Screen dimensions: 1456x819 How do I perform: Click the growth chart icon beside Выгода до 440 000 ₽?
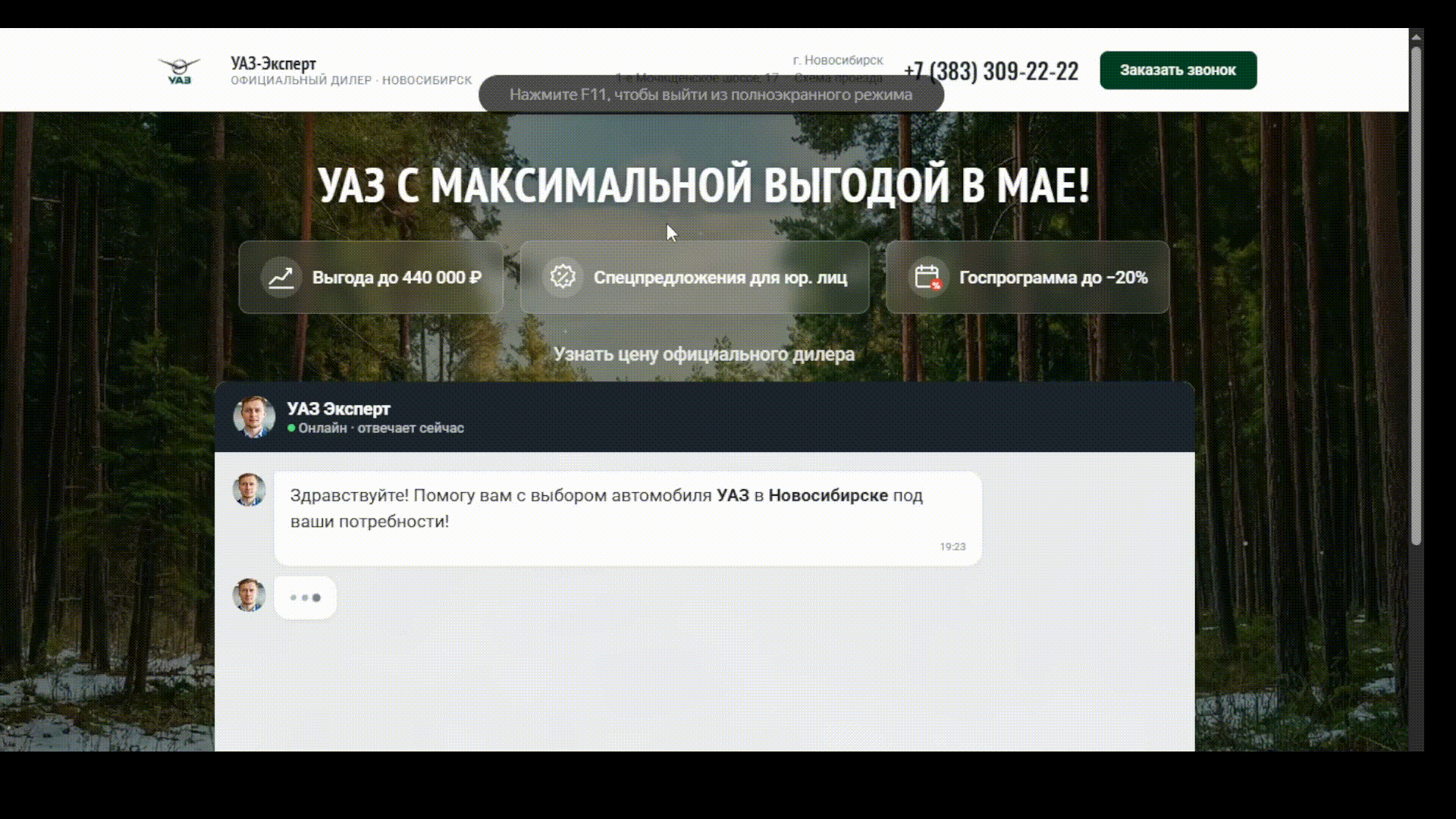[281, 278]
